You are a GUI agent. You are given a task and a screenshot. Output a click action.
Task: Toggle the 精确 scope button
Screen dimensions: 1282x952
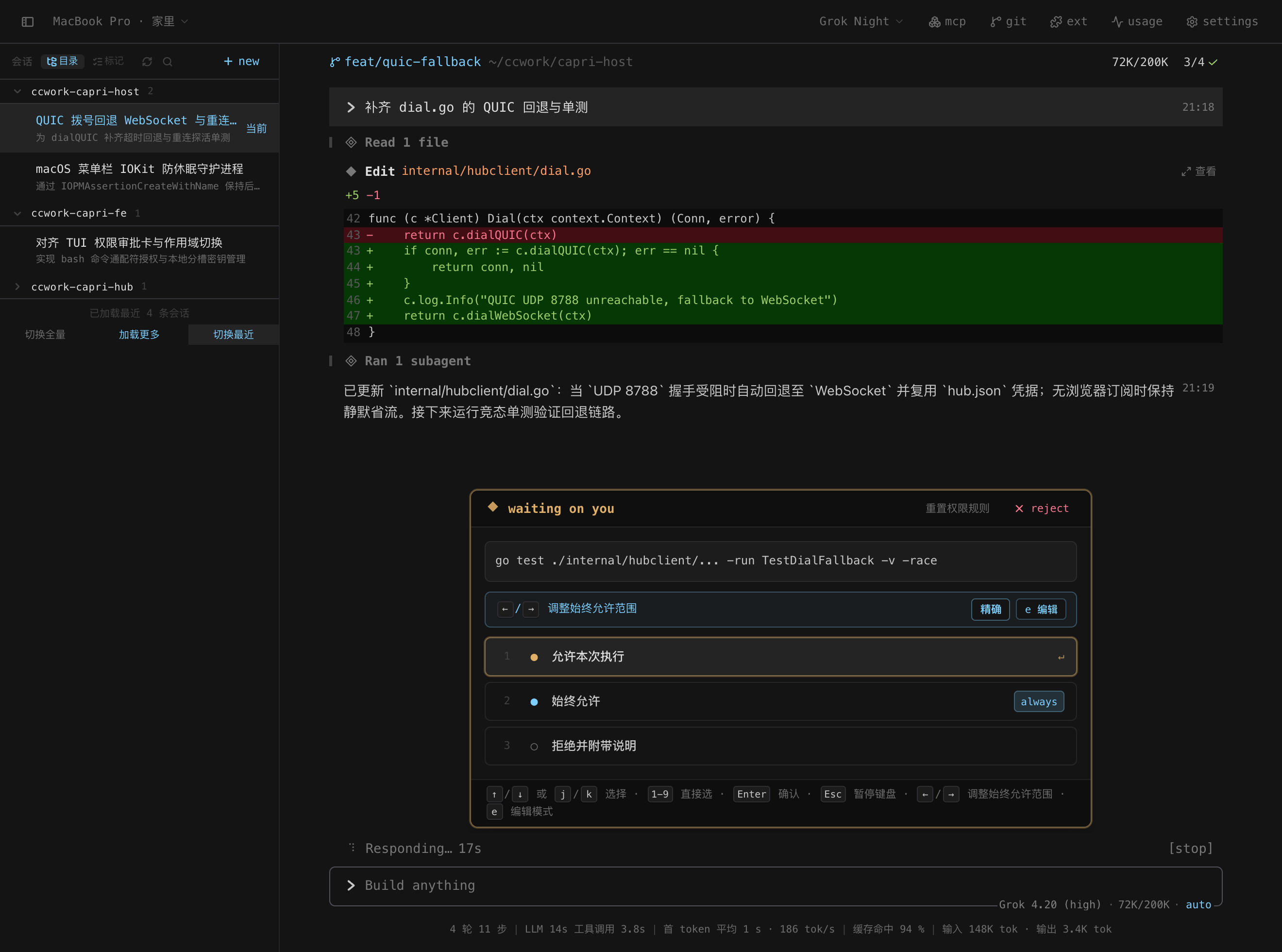click(x=991, y=610)
